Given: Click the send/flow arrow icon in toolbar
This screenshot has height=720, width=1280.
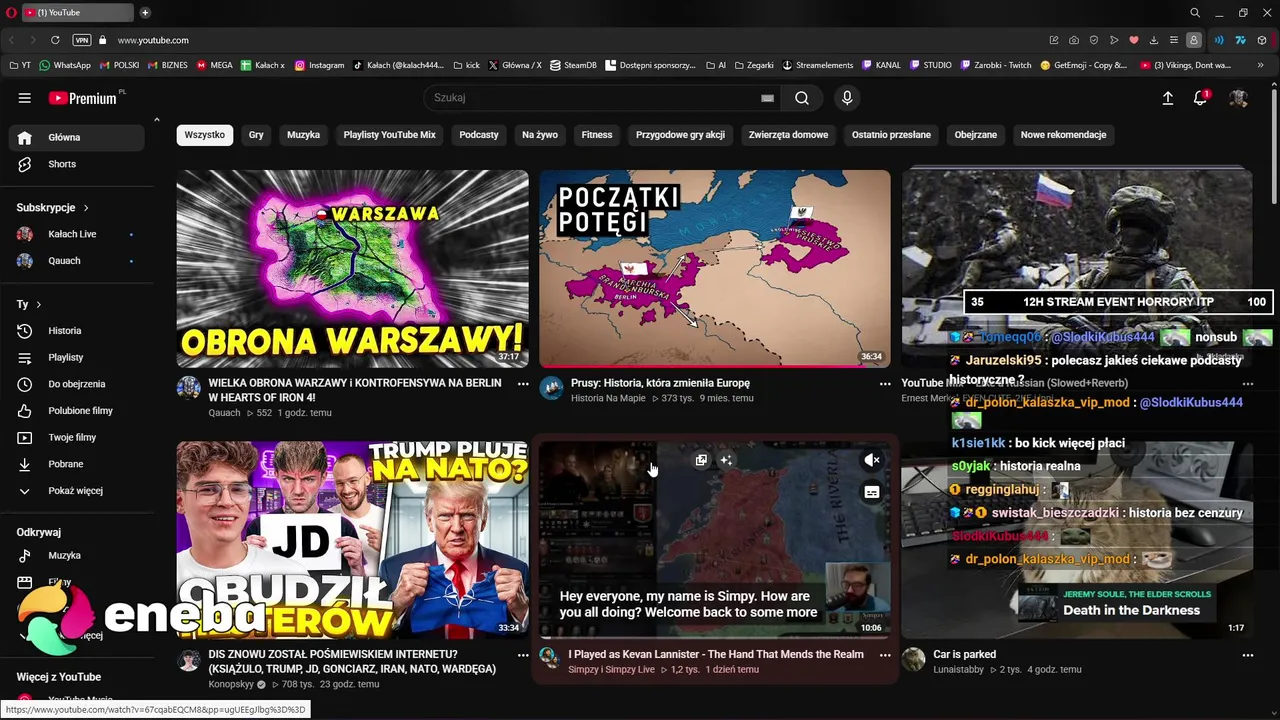Looking at the screenshot, I should tap(1114, 40).
